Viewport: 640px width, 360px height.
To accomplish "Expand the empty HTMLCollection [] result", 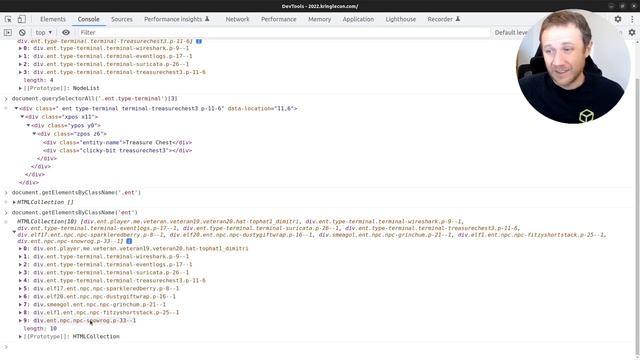I will tap(14, 202).
